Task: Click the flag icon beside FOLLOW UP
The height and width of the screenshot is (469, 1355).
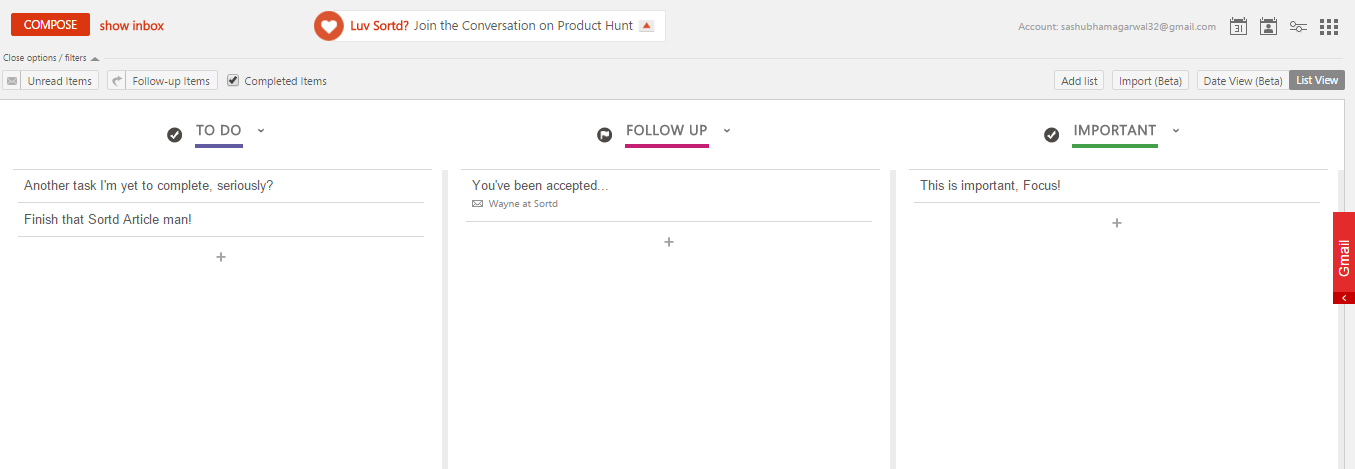Action: pyautogui.click(x=604, y=134)
